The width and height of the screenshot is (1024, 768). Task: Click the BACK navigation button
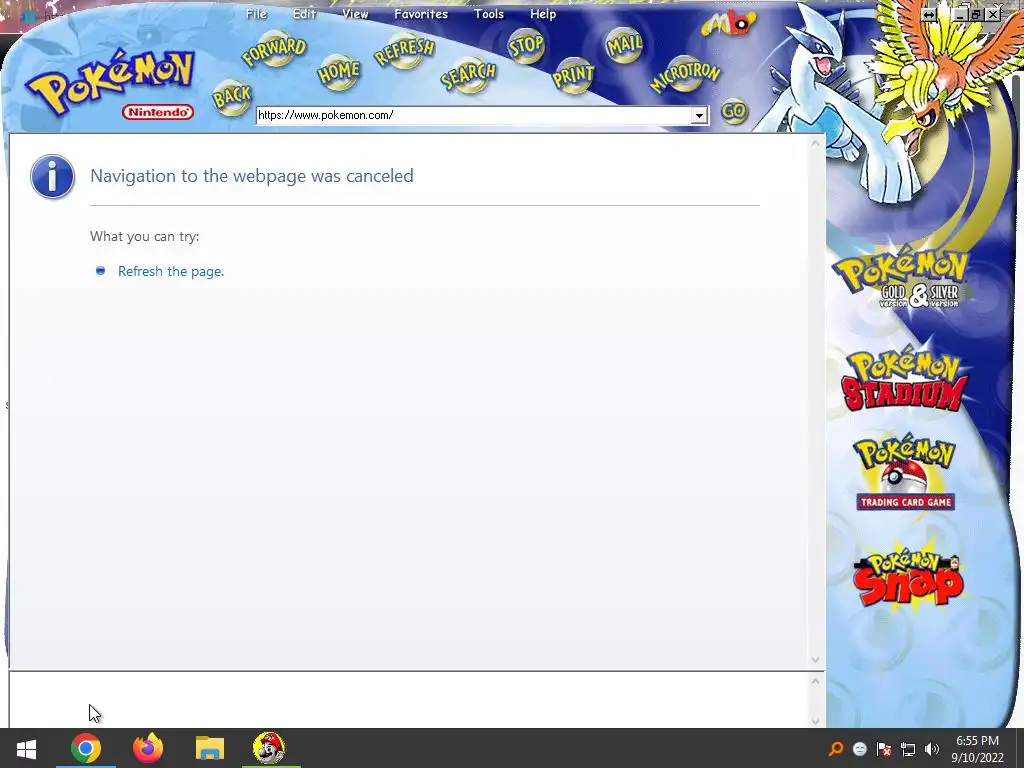coord(232,98)
